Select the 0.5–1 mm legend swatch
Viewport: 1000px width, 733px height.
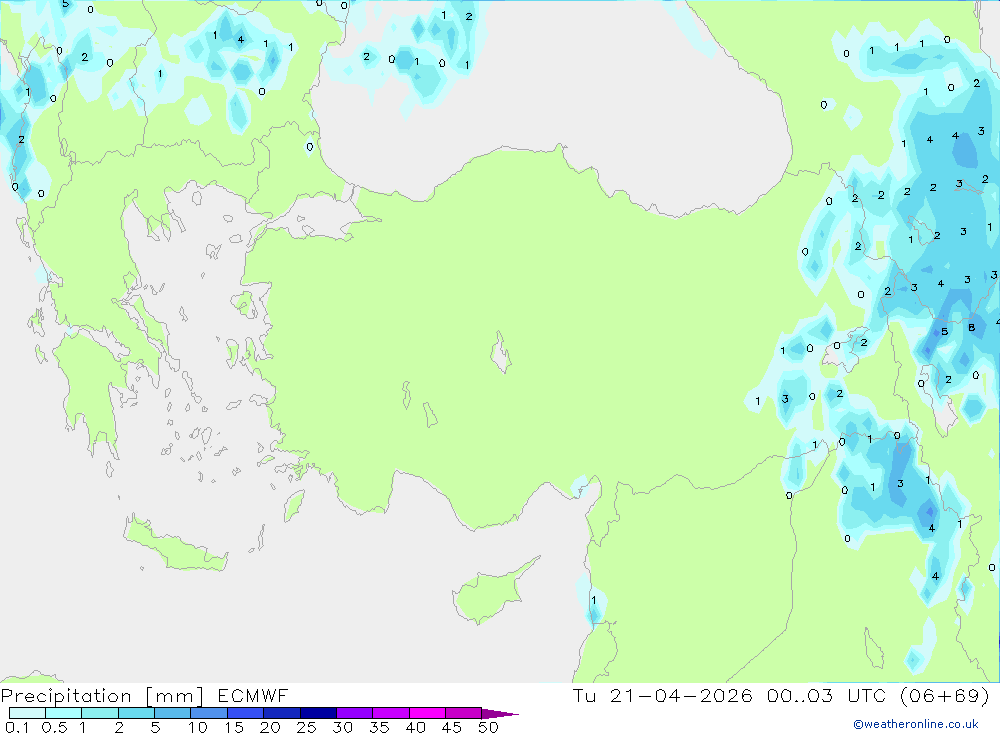pos(64,713)
